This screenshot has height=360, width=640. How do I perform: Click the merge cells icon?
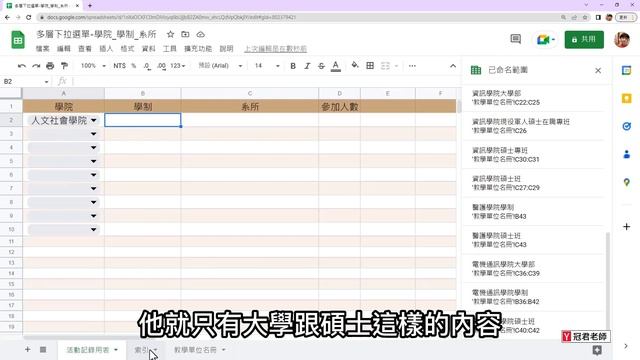(x=385, y=66)
